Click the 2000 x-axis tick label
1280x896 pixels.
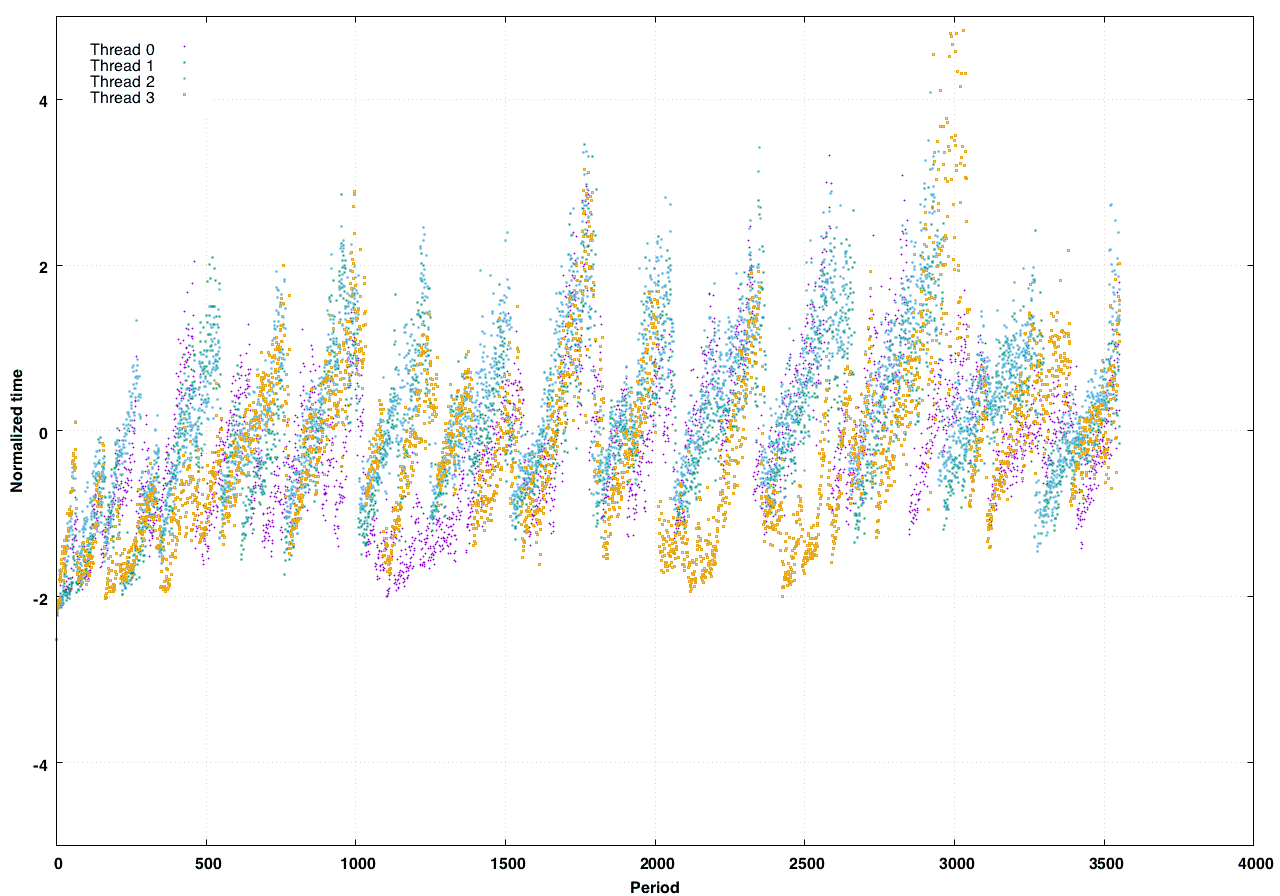pyautogui.click(x=655, y=863)
